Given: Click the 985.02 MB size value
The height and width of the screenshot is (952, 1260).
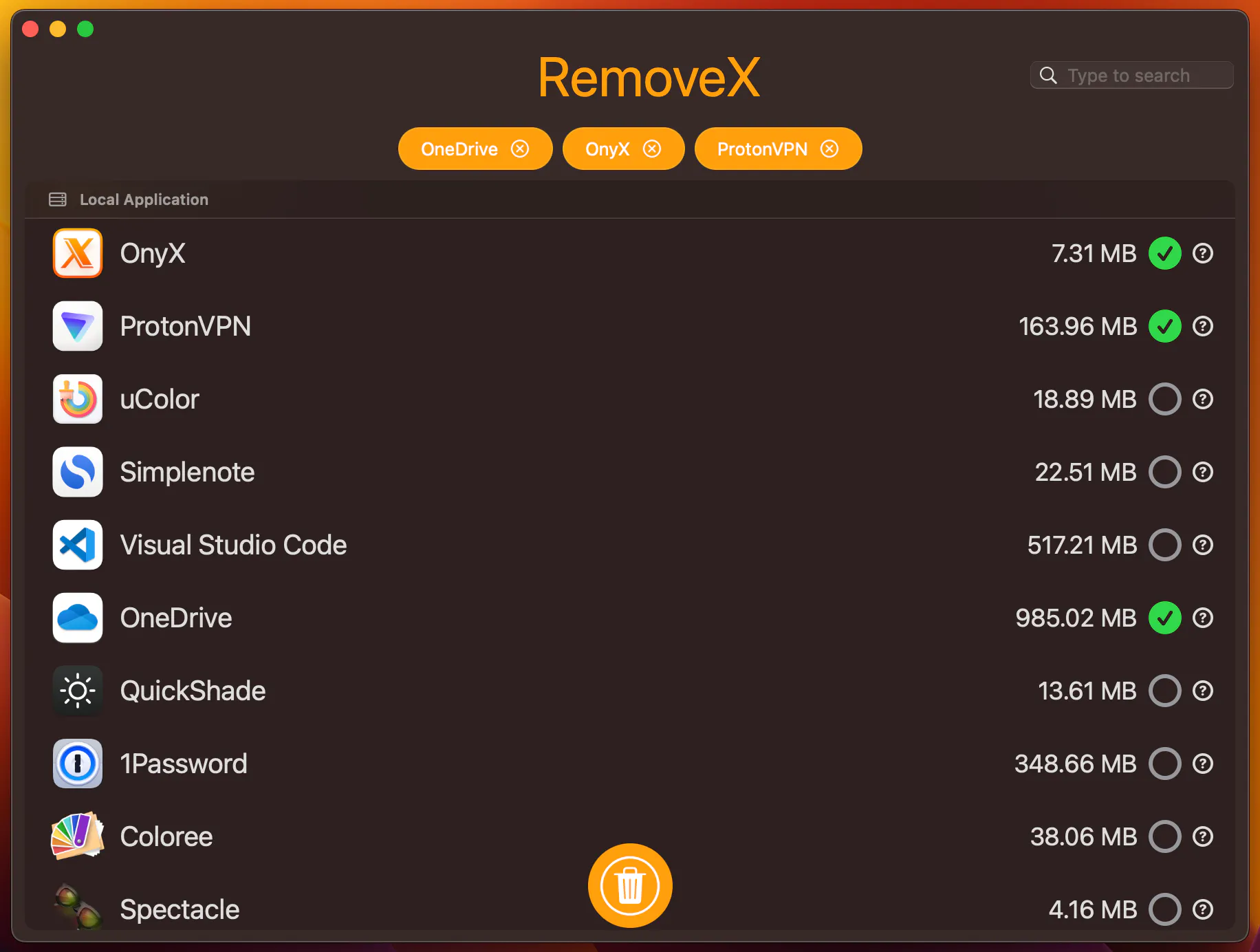Looking at the screenshot, I should (x=1076, y=618).
